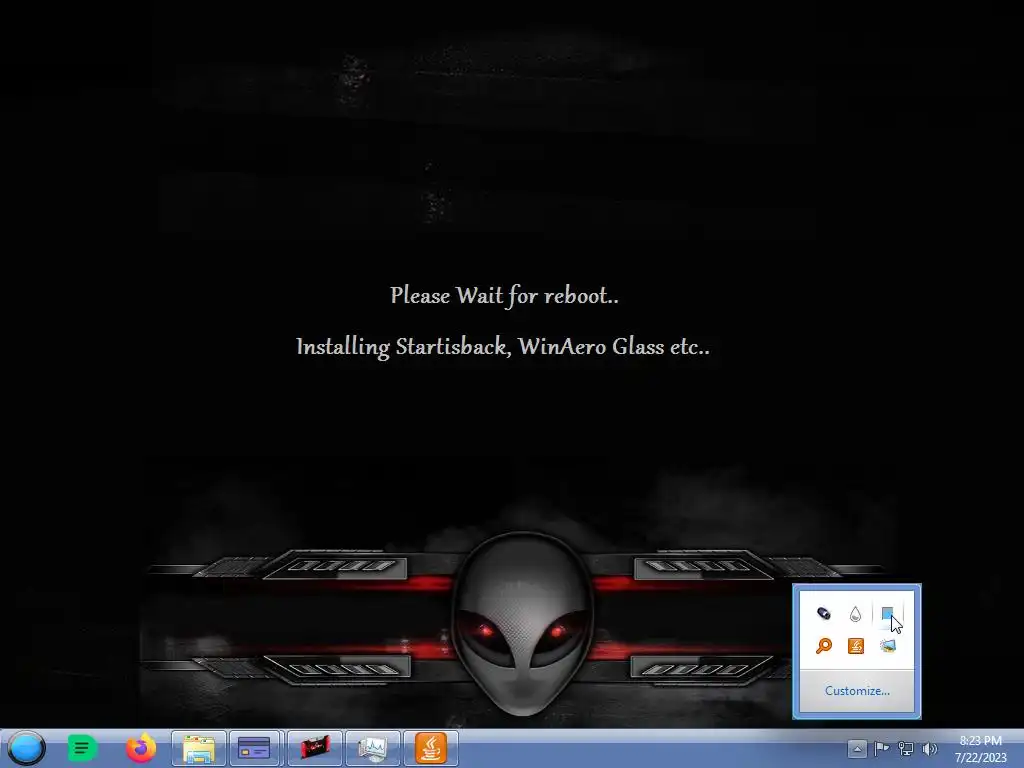Open the Action Center flag icon
This screenshot has width=1024, height=768.
pyautogui.click(x=881, y=748)
